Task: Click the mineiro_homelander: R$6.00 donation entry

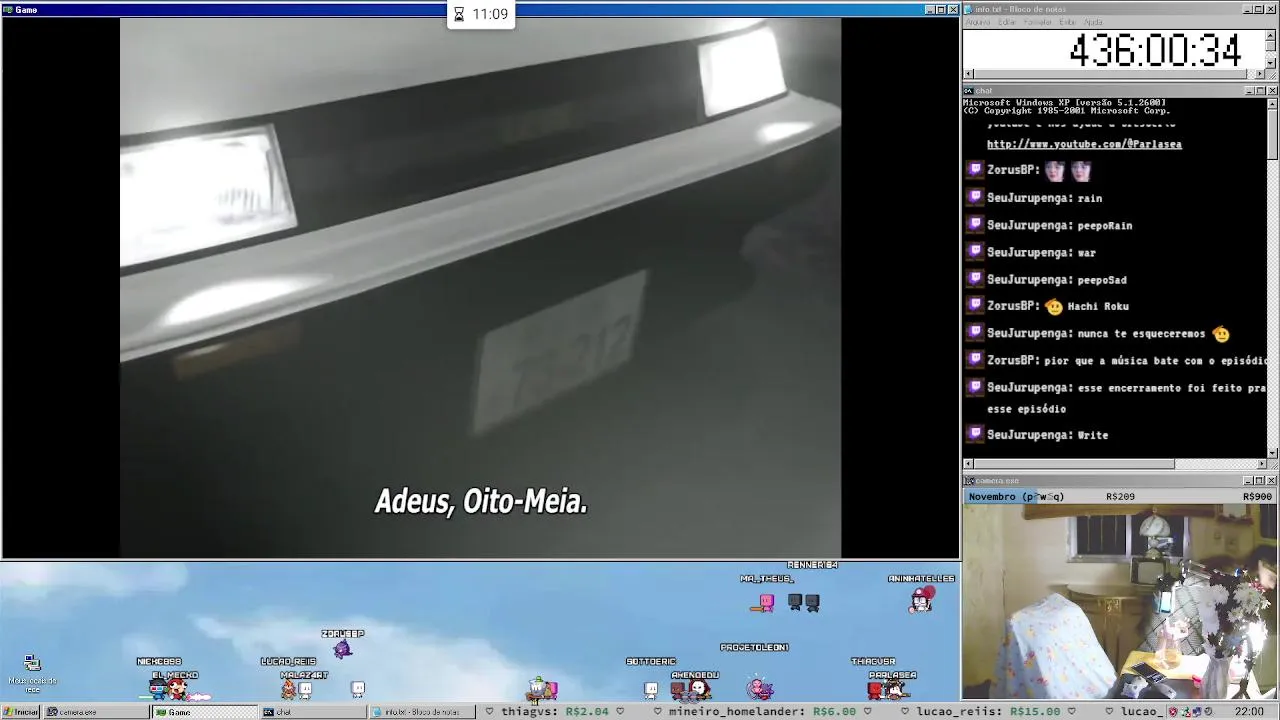Action: [x=762, y=712]
